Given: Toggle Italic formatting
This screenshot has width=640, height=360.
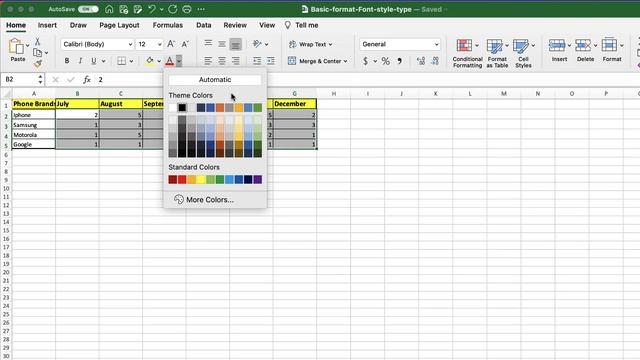Looking at the screenshot, I should click(80, 61).
